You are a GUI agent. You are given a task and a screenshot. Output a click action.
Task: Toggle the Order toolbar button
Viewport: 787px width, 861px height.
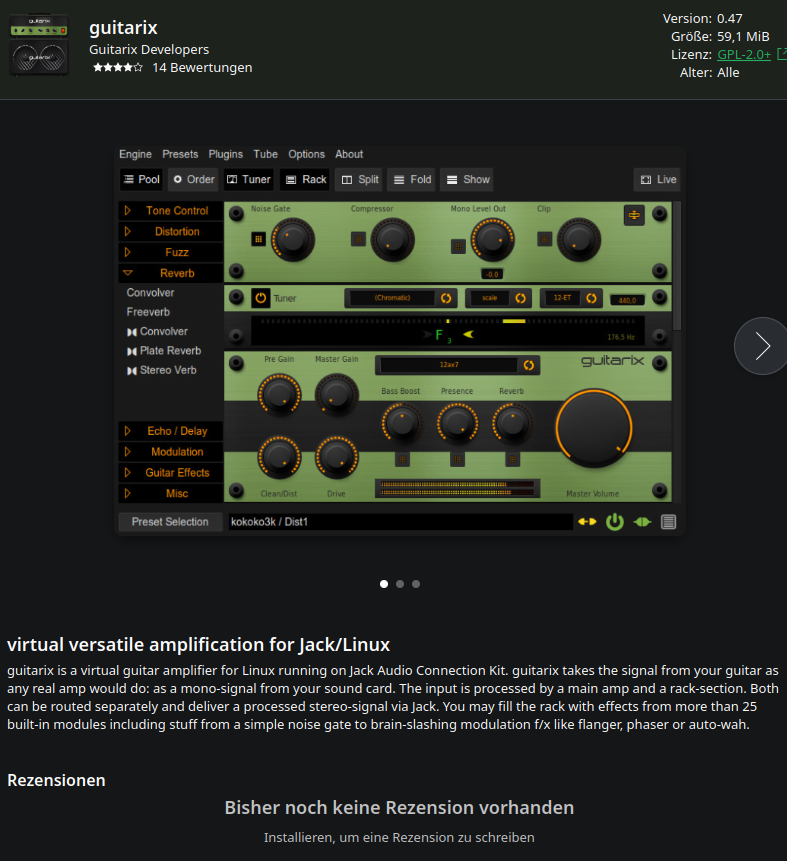193,180
